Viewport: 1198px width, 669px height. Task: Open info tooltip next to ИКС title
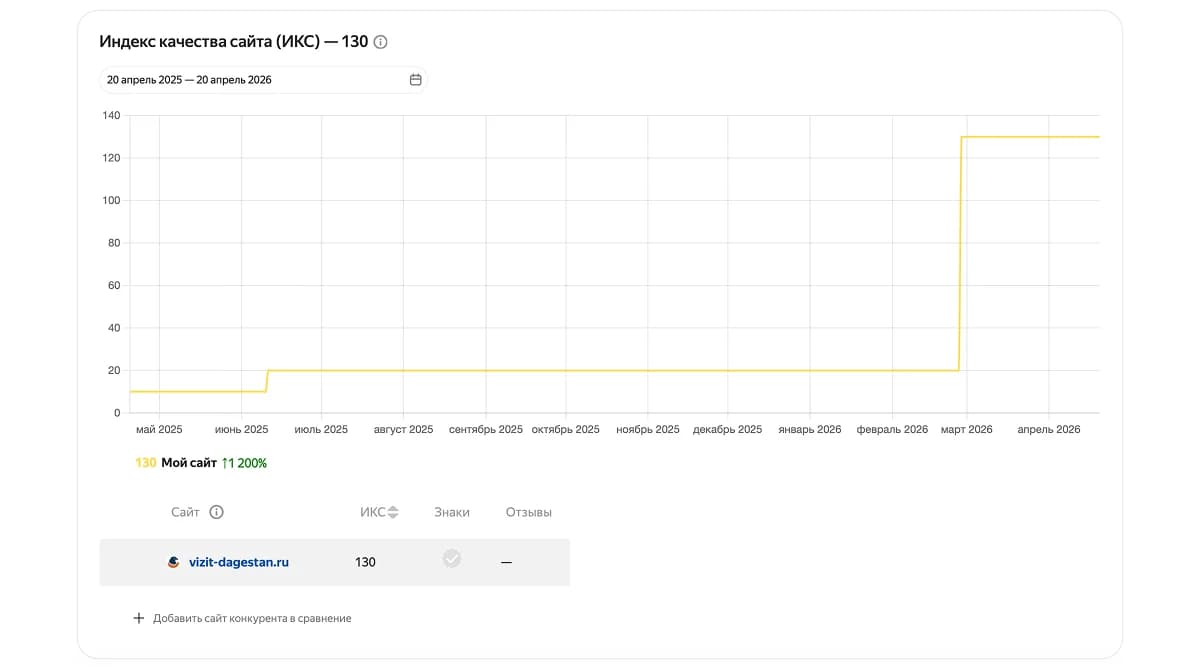click(x=380, y=42)
